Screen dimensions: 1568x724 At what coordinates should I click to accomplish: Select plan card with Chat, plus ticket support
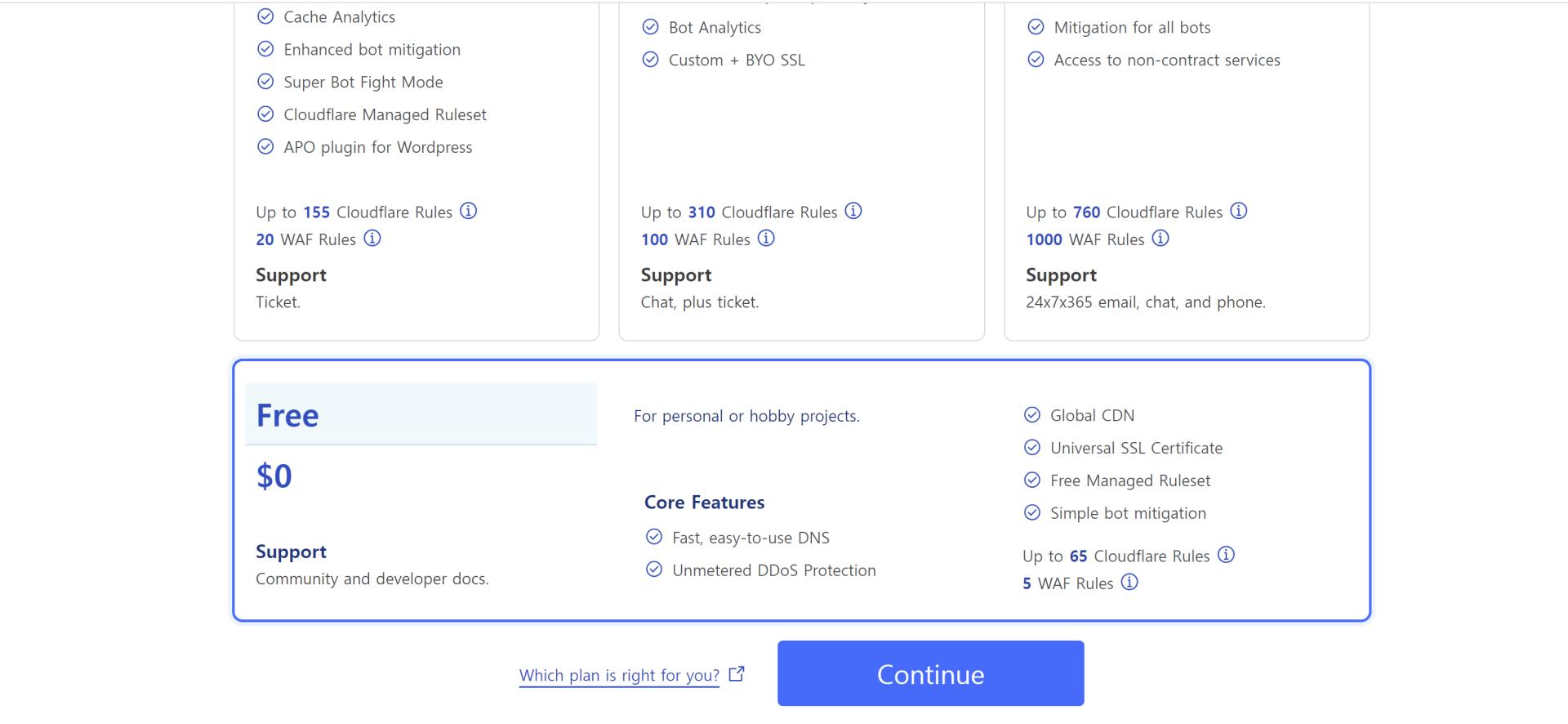click(801, 170)
